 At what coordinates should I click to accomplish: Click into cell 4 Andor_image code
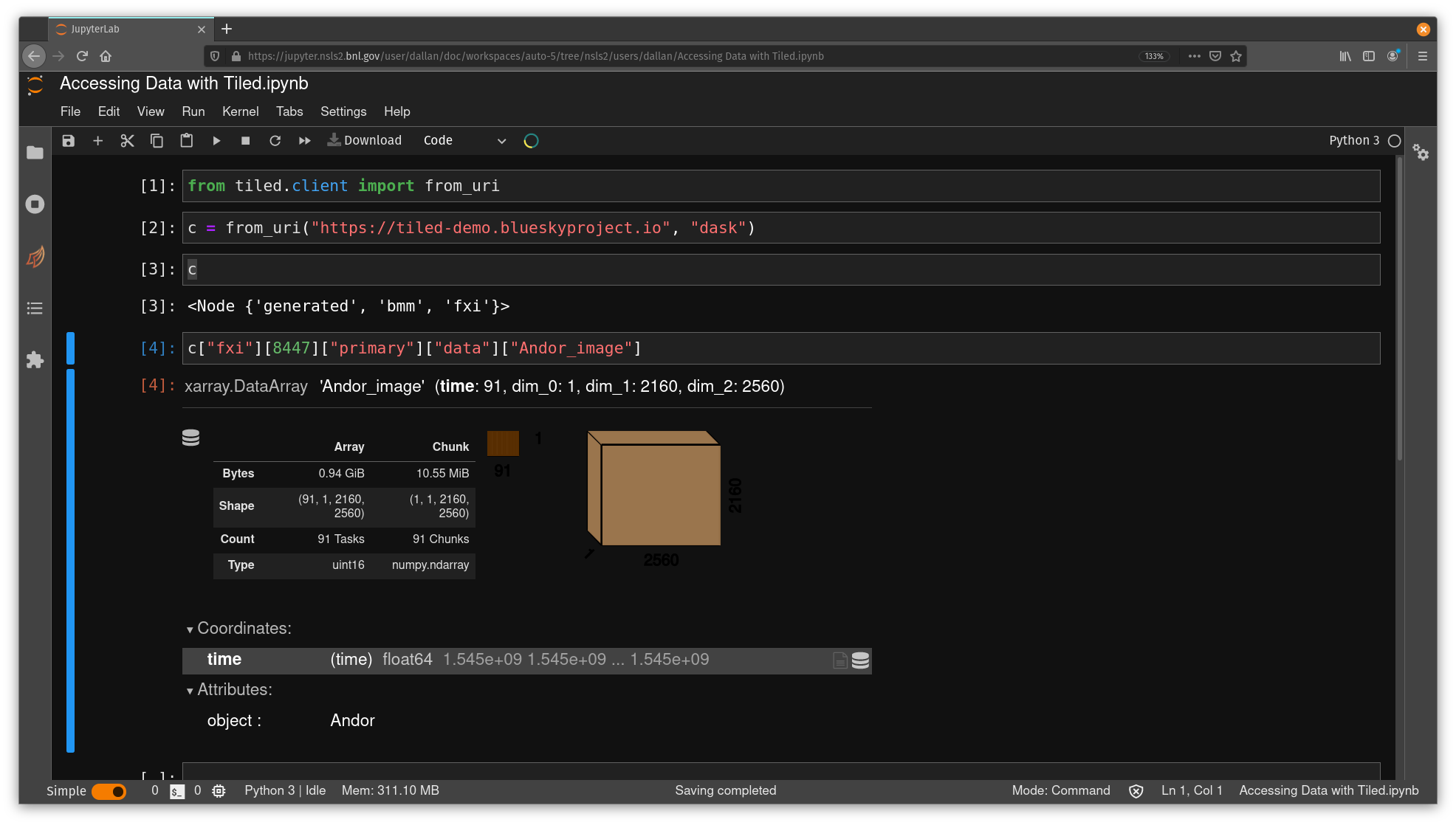click(780, 348)
